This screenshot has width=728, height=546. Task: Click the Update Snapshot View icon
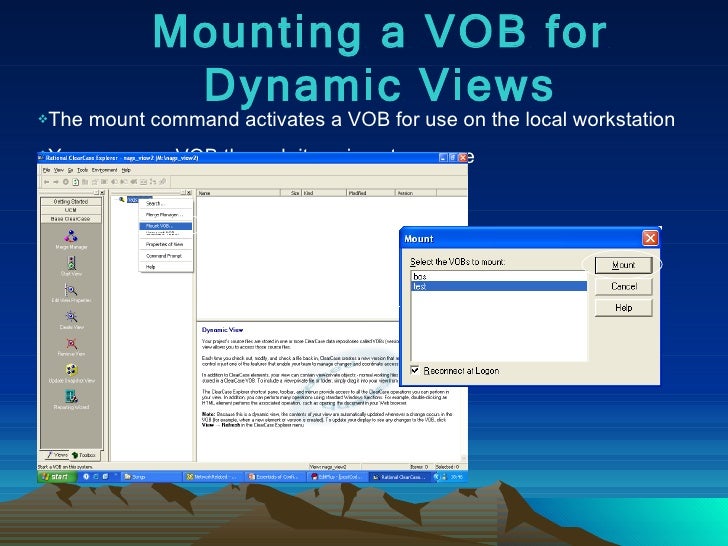pos(71,370)
